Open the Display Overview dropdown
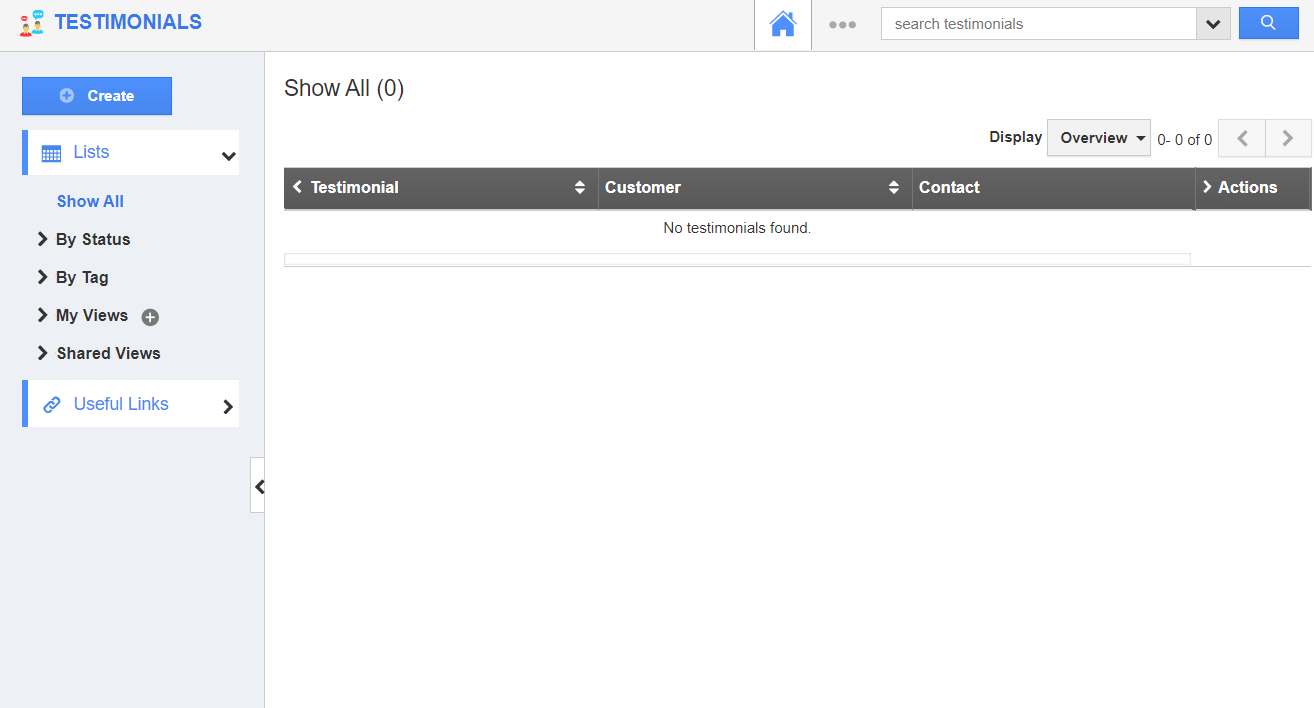This screenshot has height=708, width=1314. pos(1099,138)
